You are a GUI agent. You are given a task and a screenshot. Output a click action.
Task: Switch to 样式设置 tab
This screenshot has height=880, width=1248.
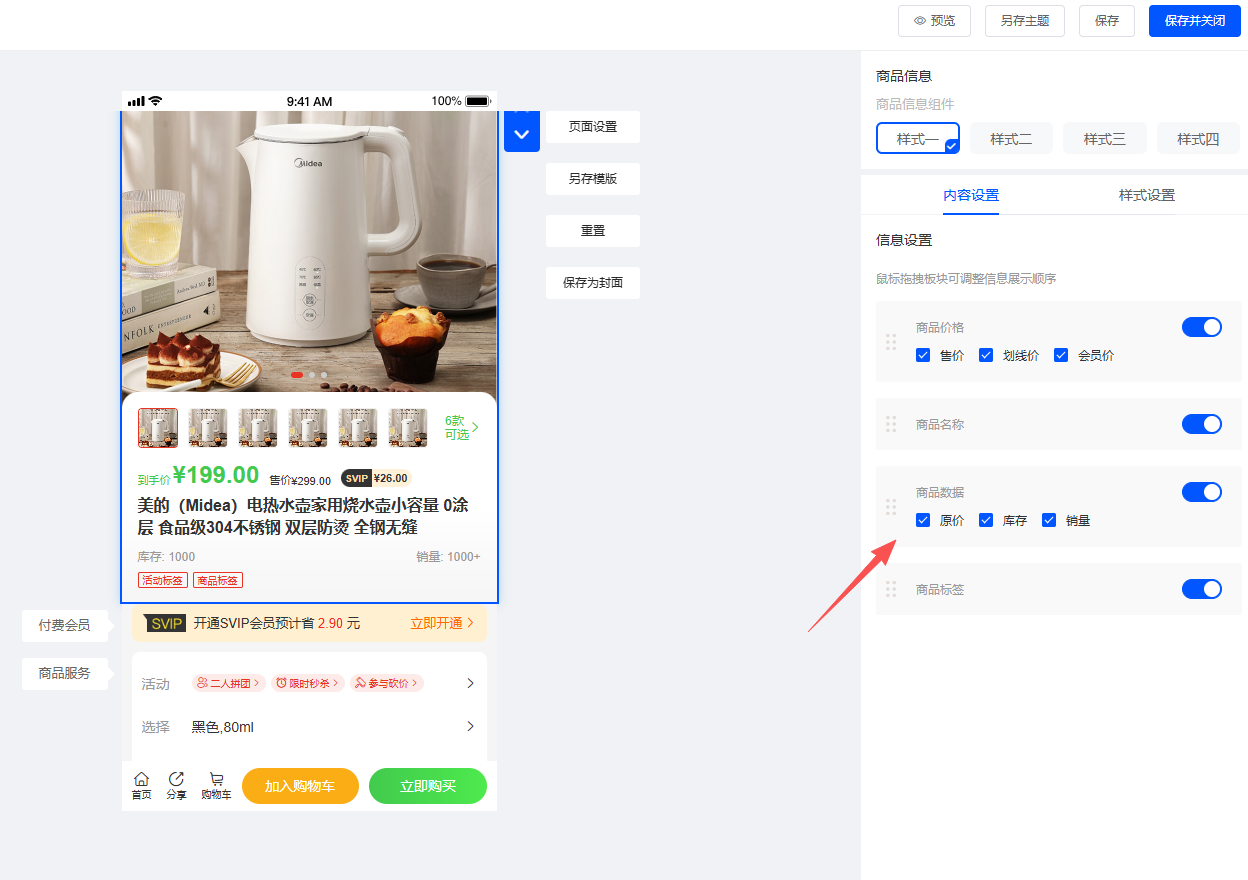1147,195
